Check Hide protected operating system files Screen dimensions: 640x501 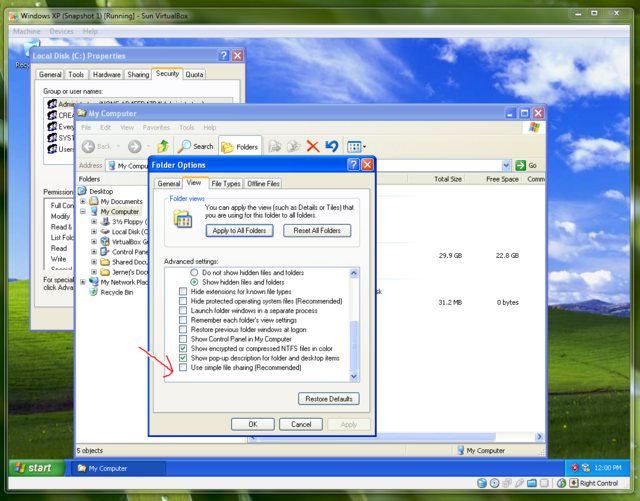click(183, 301)
